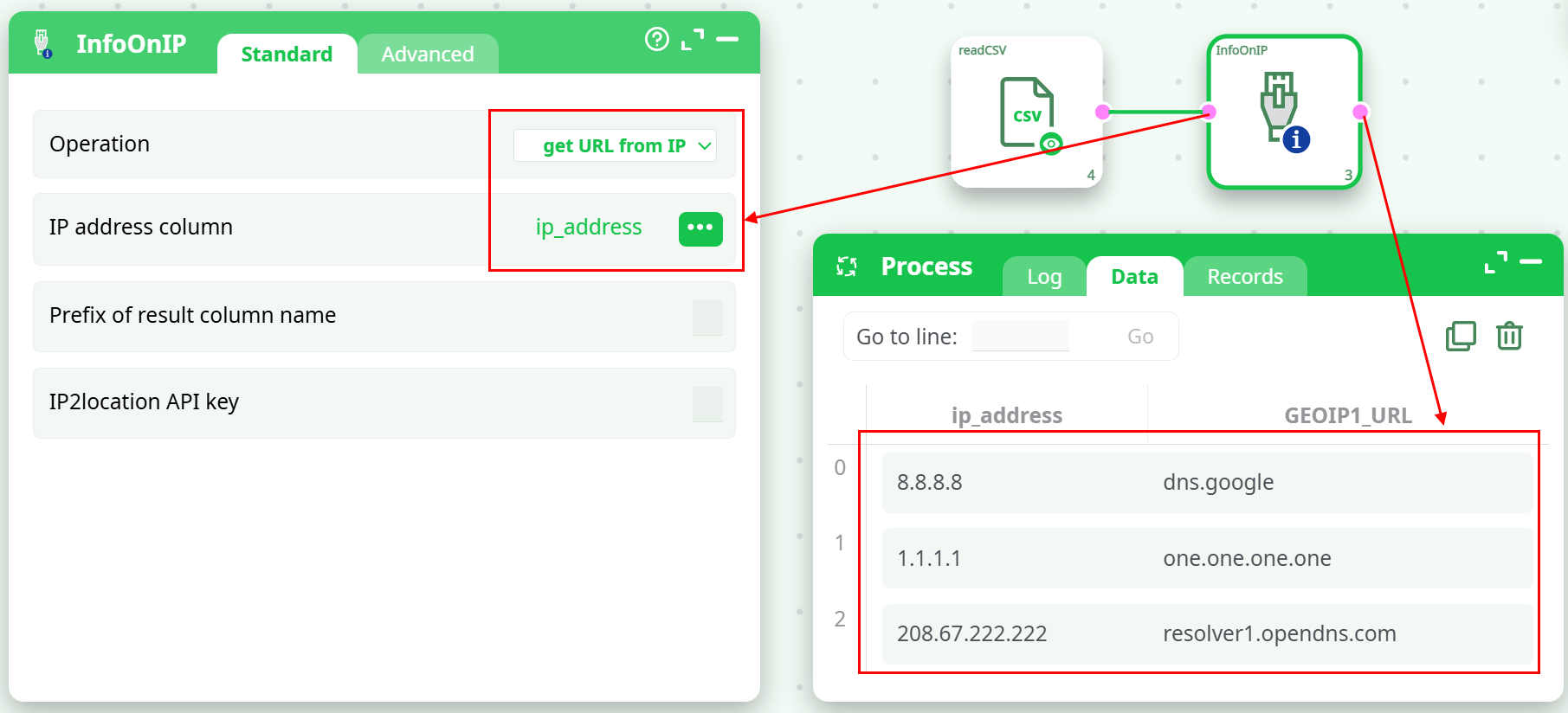This screenshot has width=1568, height=713.
Task: Select the dns.google data row
Action: click(1207, 483)
